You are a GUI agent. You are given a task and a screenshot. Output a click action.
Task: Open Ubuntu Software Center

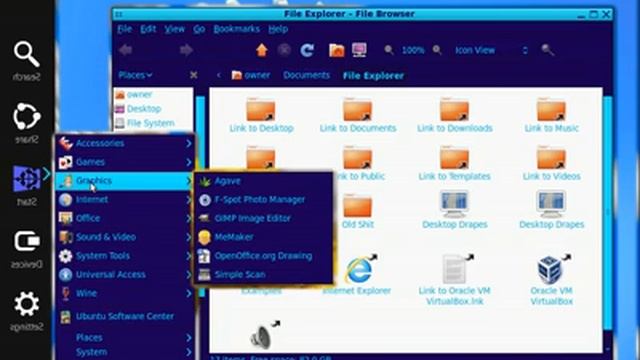pyautogui.click(x=124, y=316)
